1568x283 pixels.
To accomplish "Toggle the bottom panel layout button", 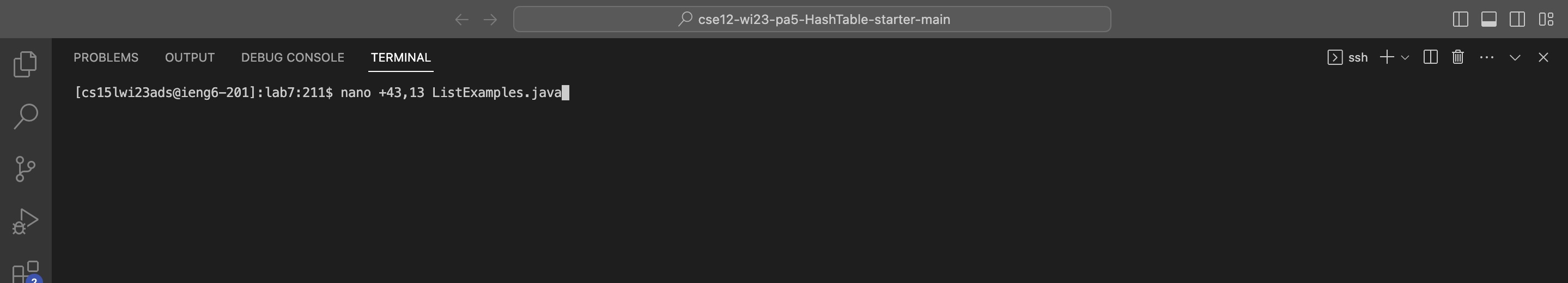I will pos(1489,20).
